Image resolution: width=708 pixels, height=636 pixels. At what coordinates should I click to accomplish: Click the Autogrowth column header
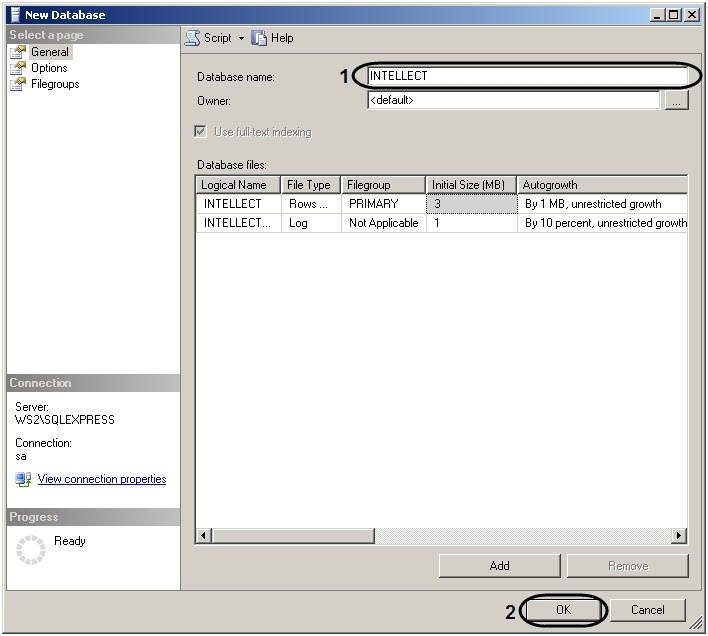point(603,185)
